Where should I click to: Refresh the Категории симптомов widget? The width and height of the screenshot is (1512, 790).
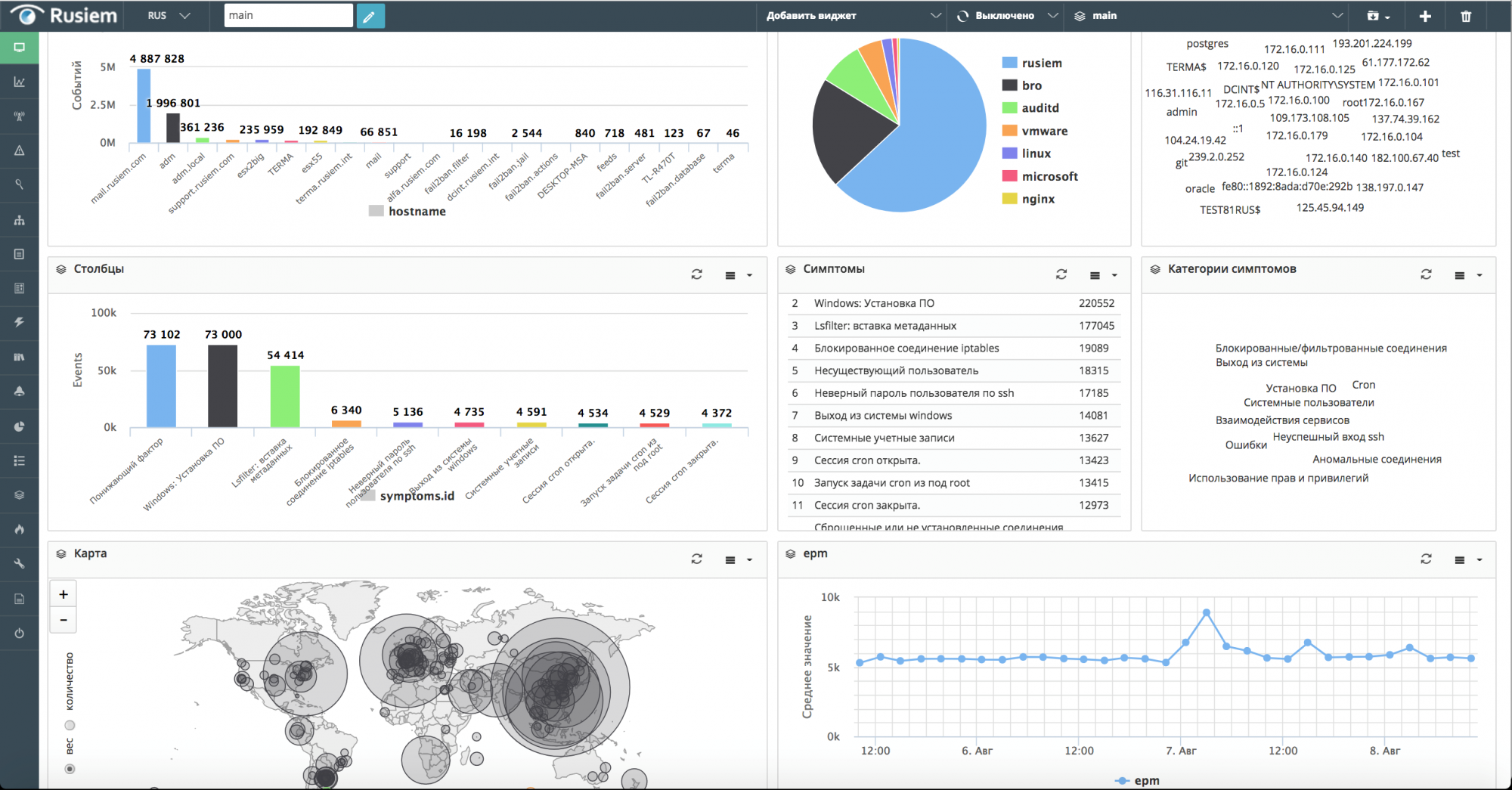1426,274
